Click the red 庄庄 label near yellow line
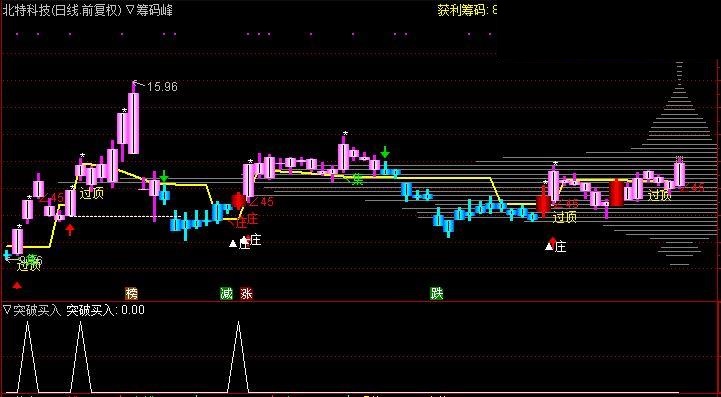This screenshot has width=721, height=397. (x=246, y=221)
